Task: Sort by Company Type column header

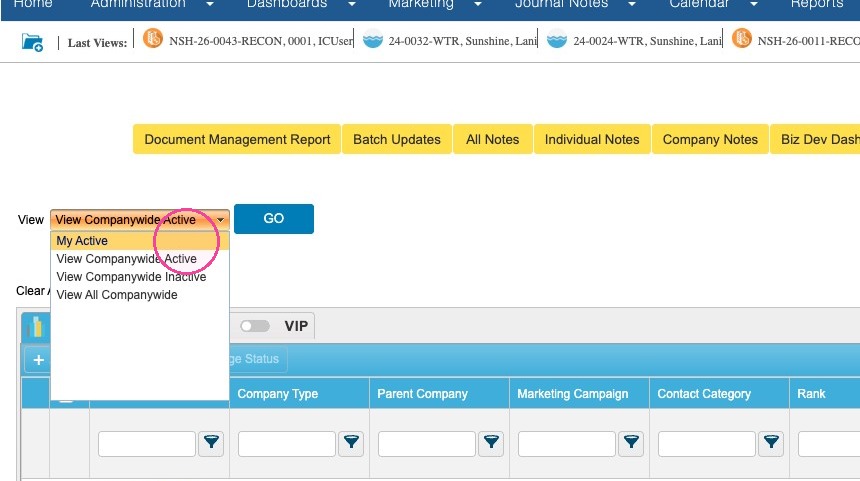Action: [278, 394]
